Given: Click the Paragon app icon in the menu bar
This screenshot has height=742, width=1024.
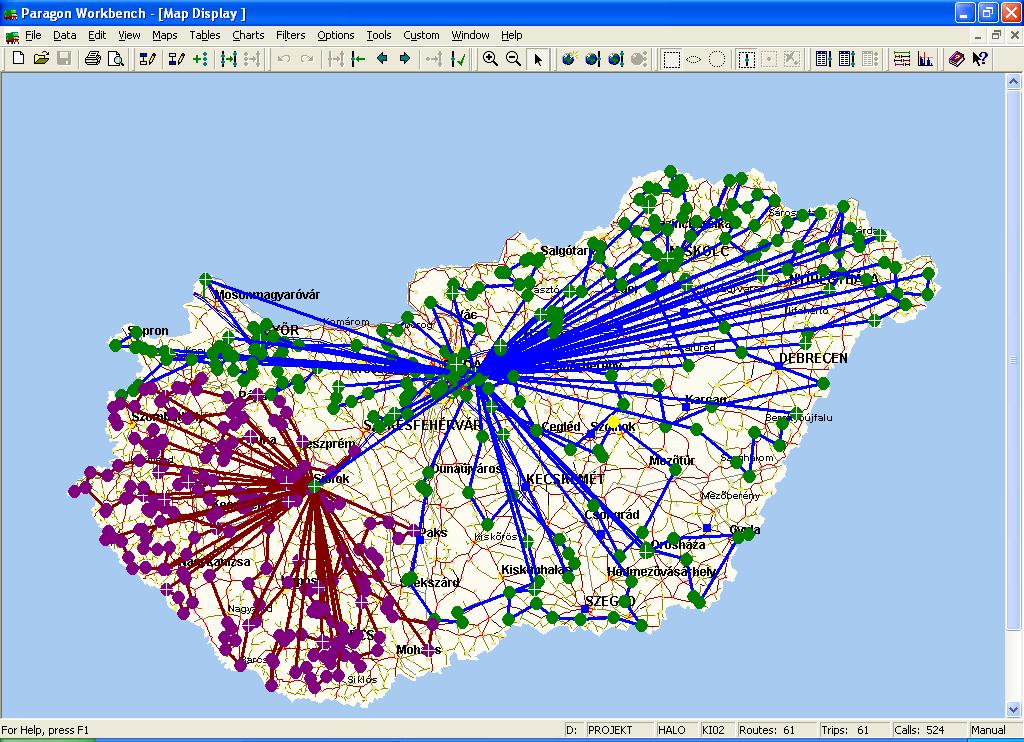Looking at the screenshot, I should click(11, 35).
